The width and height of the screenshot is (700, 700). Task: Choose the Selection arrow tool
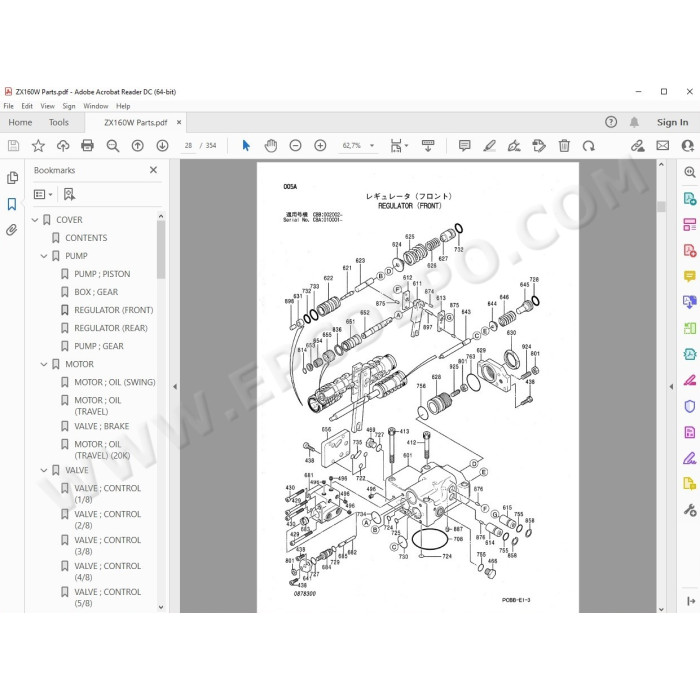(246, 146)
